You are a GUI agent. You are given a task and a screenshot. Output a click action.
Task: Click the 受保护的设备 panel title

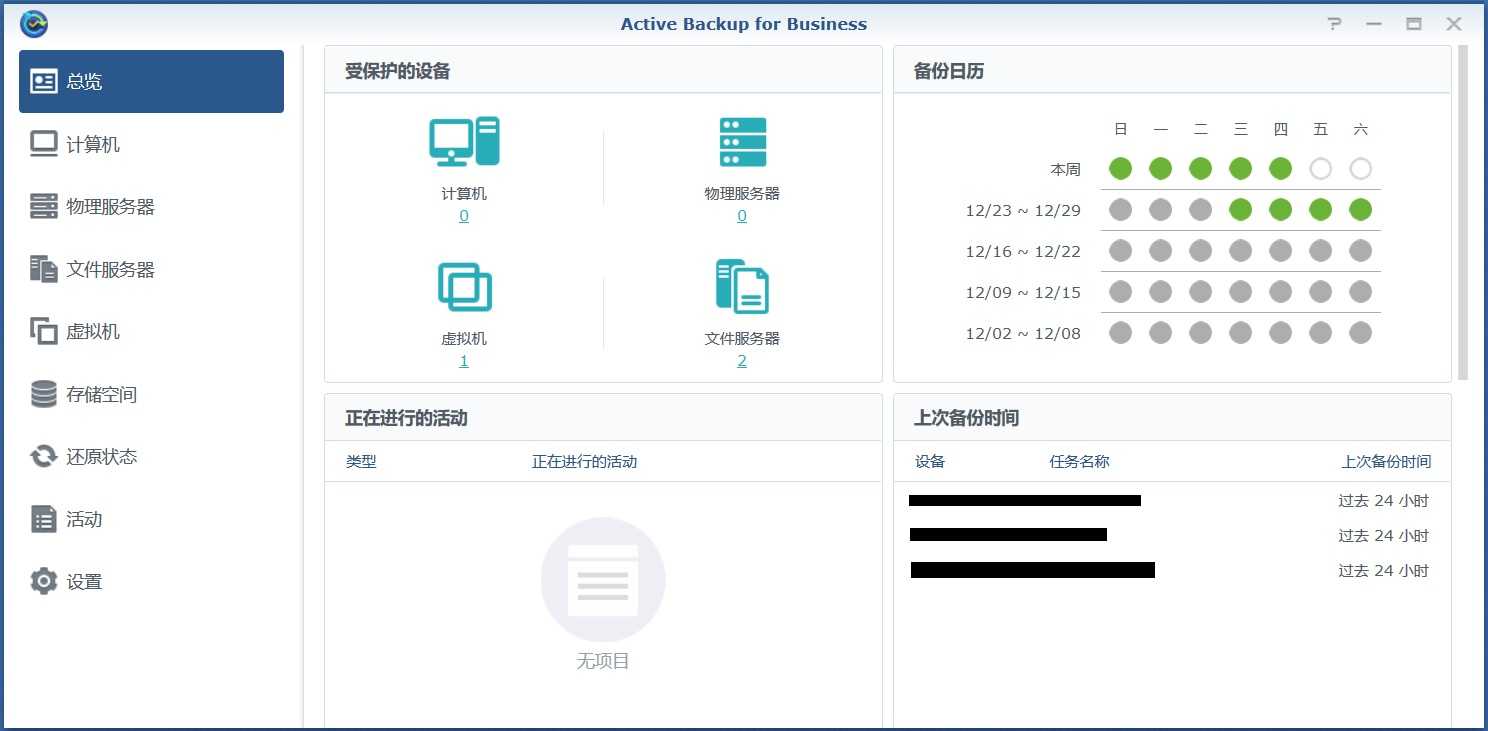398,71
